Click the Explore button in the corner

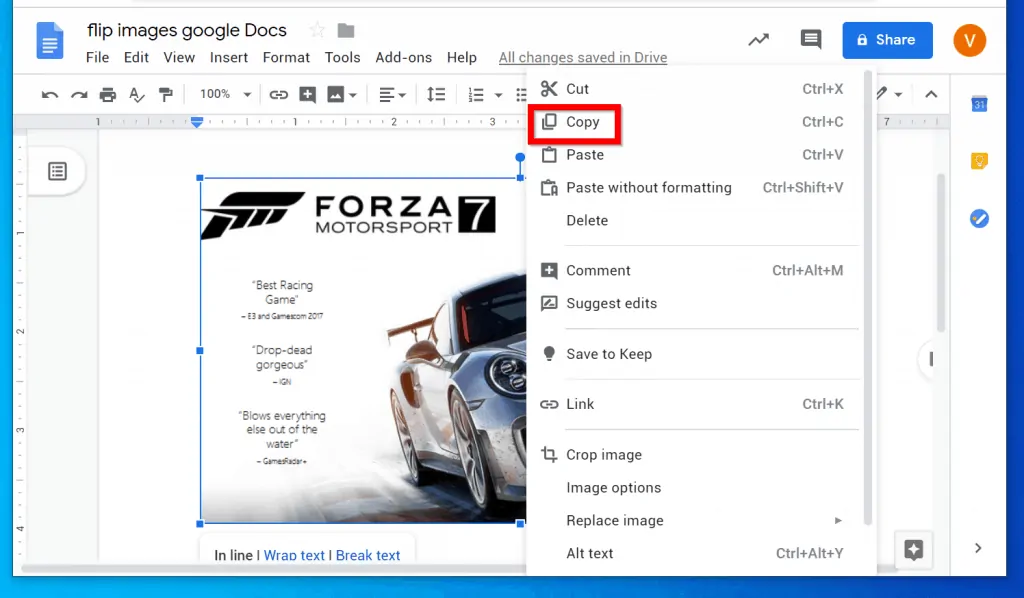[x=914, y=550]
